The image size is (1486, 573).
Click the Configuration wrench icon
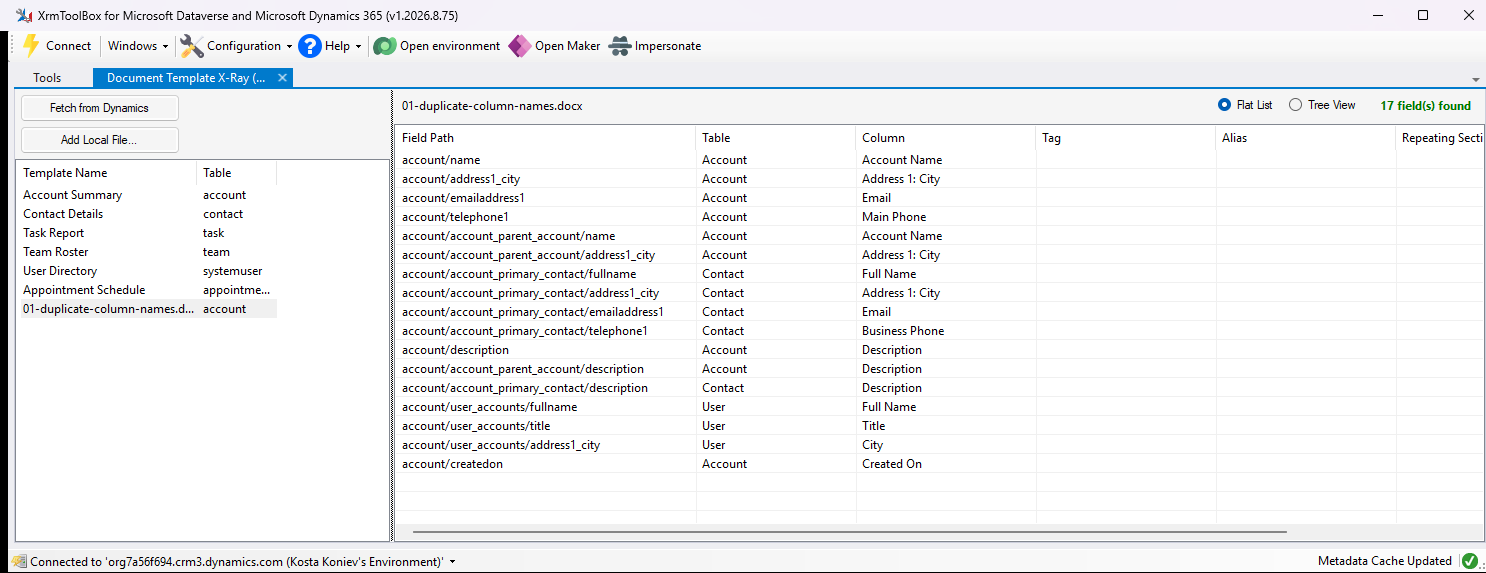tap(191, 46)
